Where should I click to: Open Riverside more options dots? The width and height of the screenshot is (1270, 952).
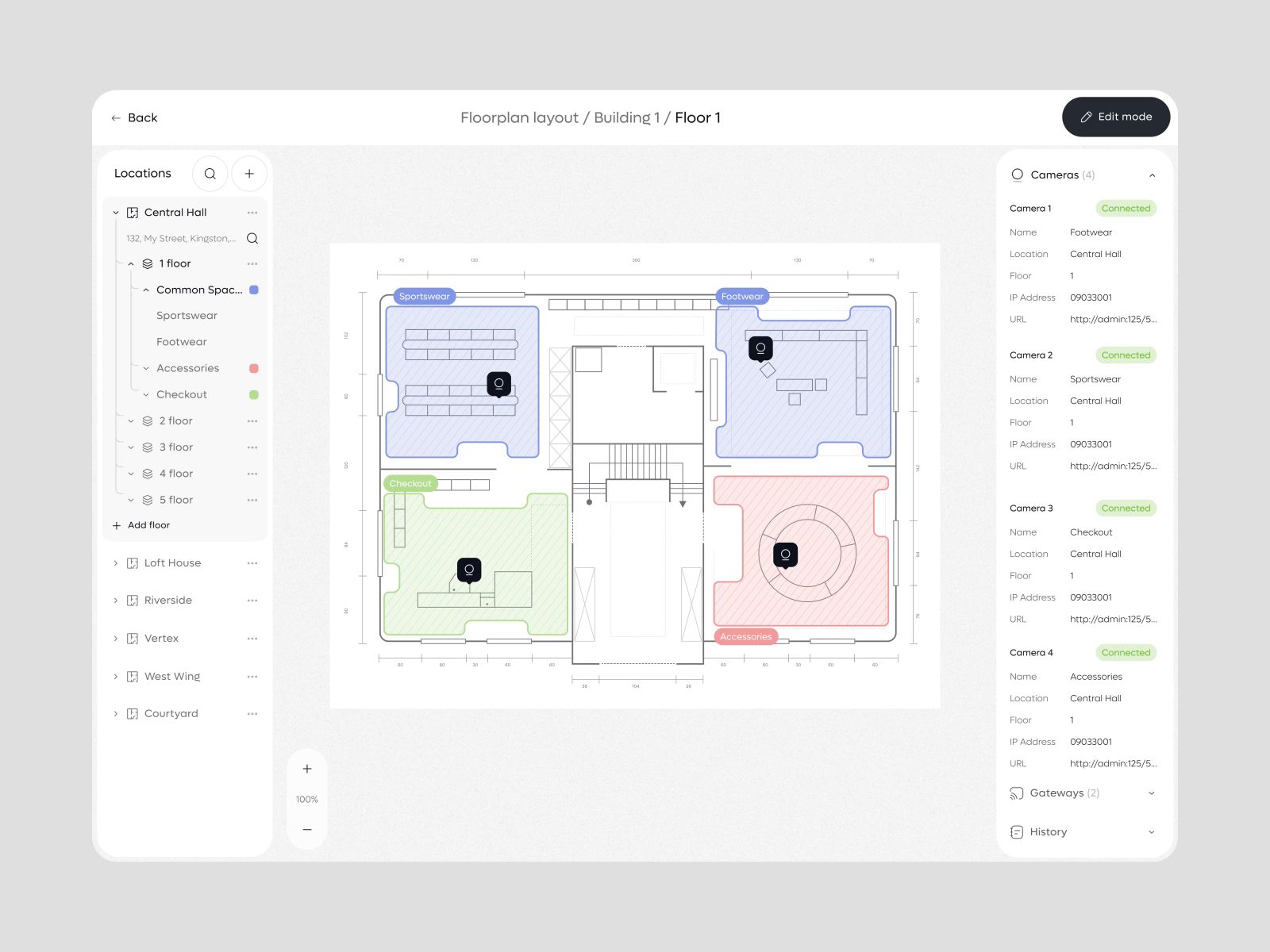click(252, 601)
